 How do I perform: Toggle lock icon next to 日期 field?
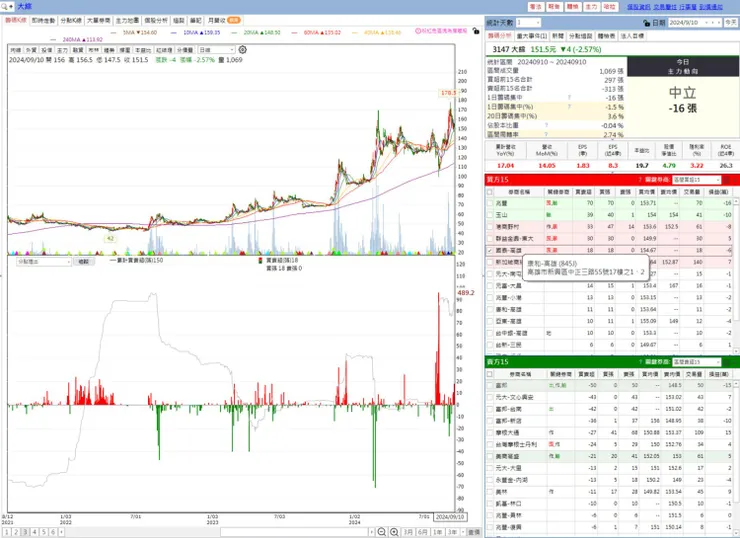click(647, 23)
